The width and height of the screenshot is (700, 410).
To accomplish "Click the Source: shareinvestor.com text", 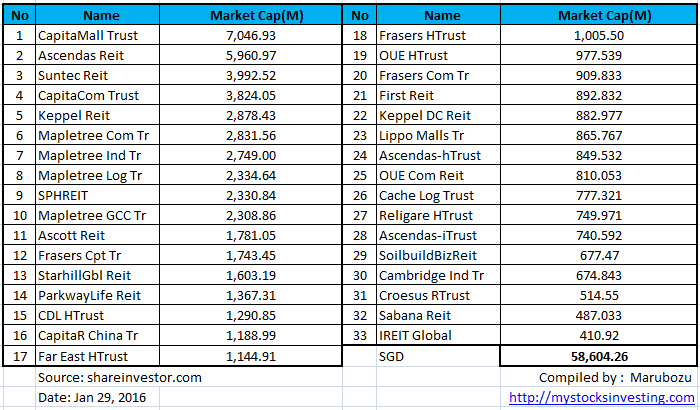I will tap(120, 377).
